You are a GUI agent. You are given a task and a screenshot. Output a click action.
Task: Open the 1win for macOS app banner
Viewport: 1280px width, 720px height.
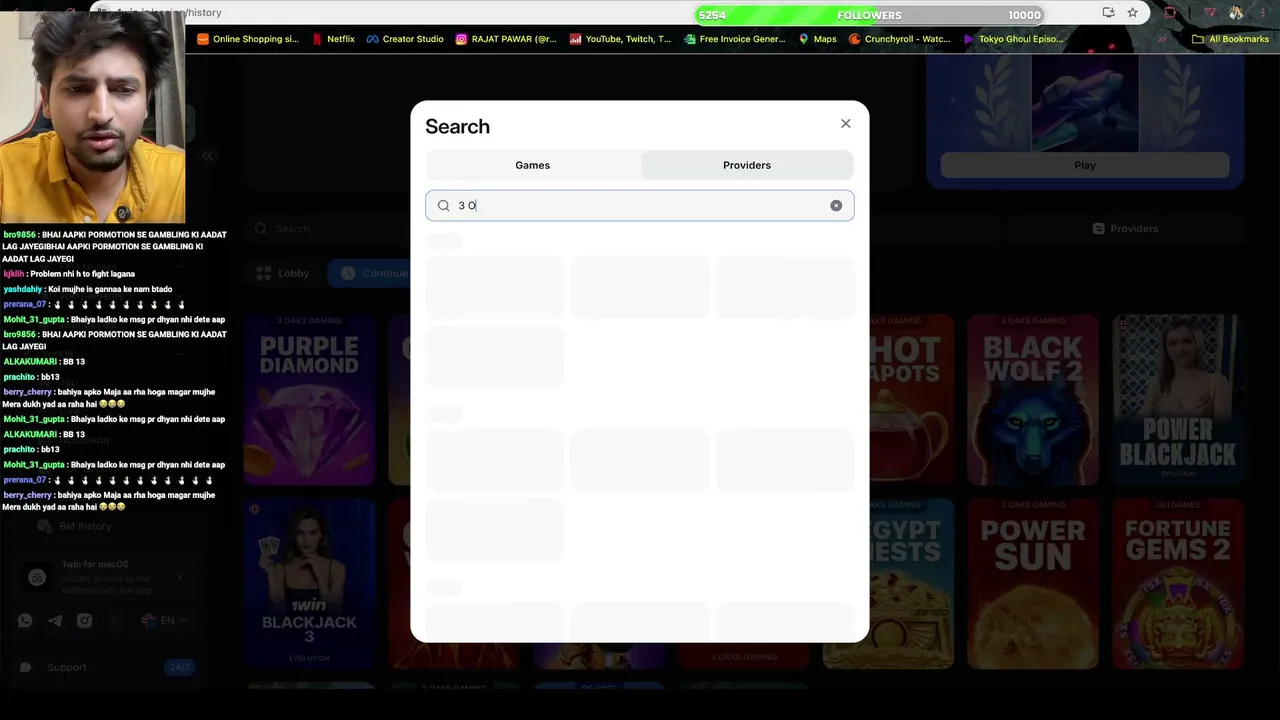coord(106,577)
